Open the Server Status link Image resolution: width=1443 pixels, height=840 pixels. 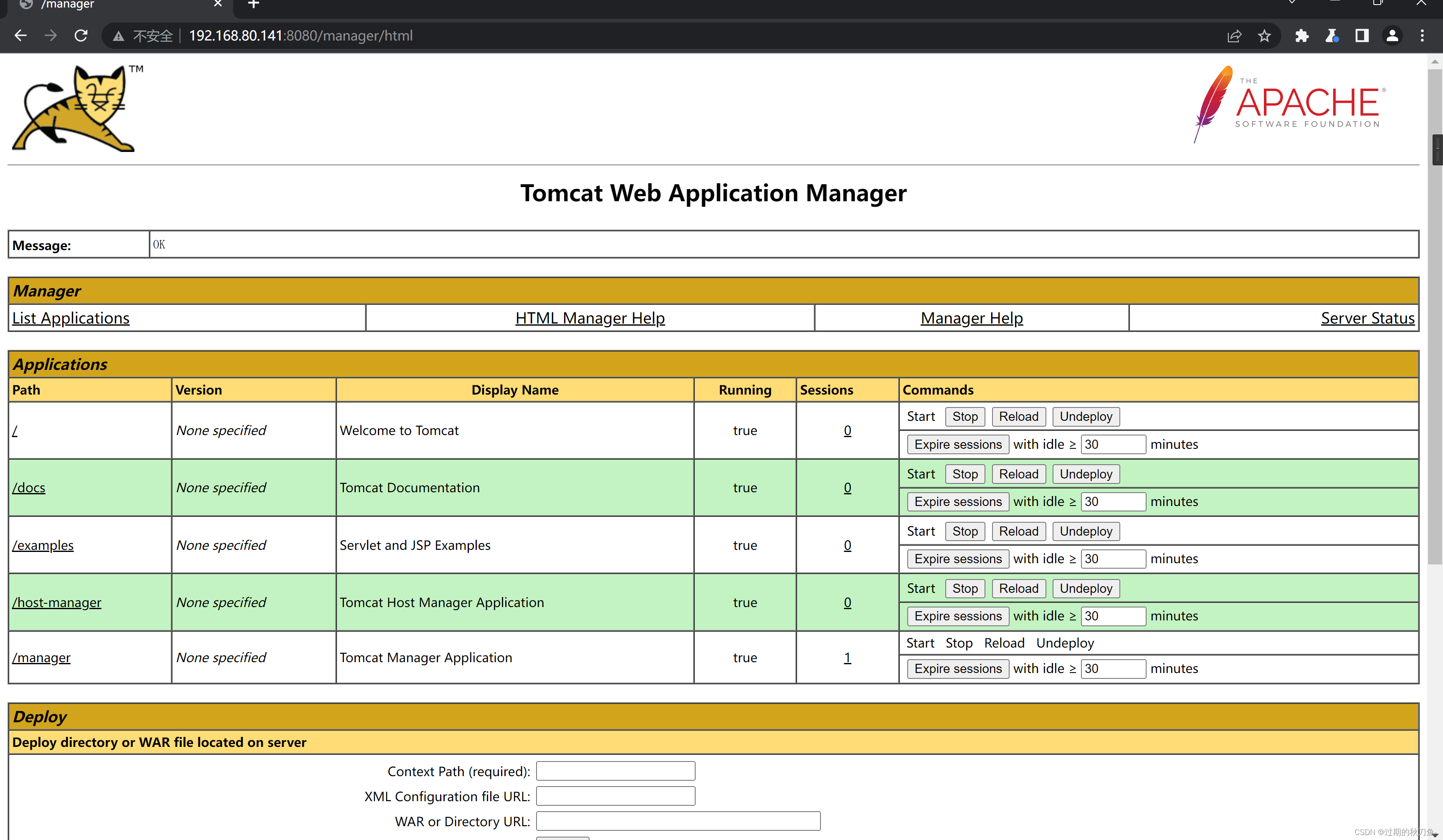pos(1367,318)
